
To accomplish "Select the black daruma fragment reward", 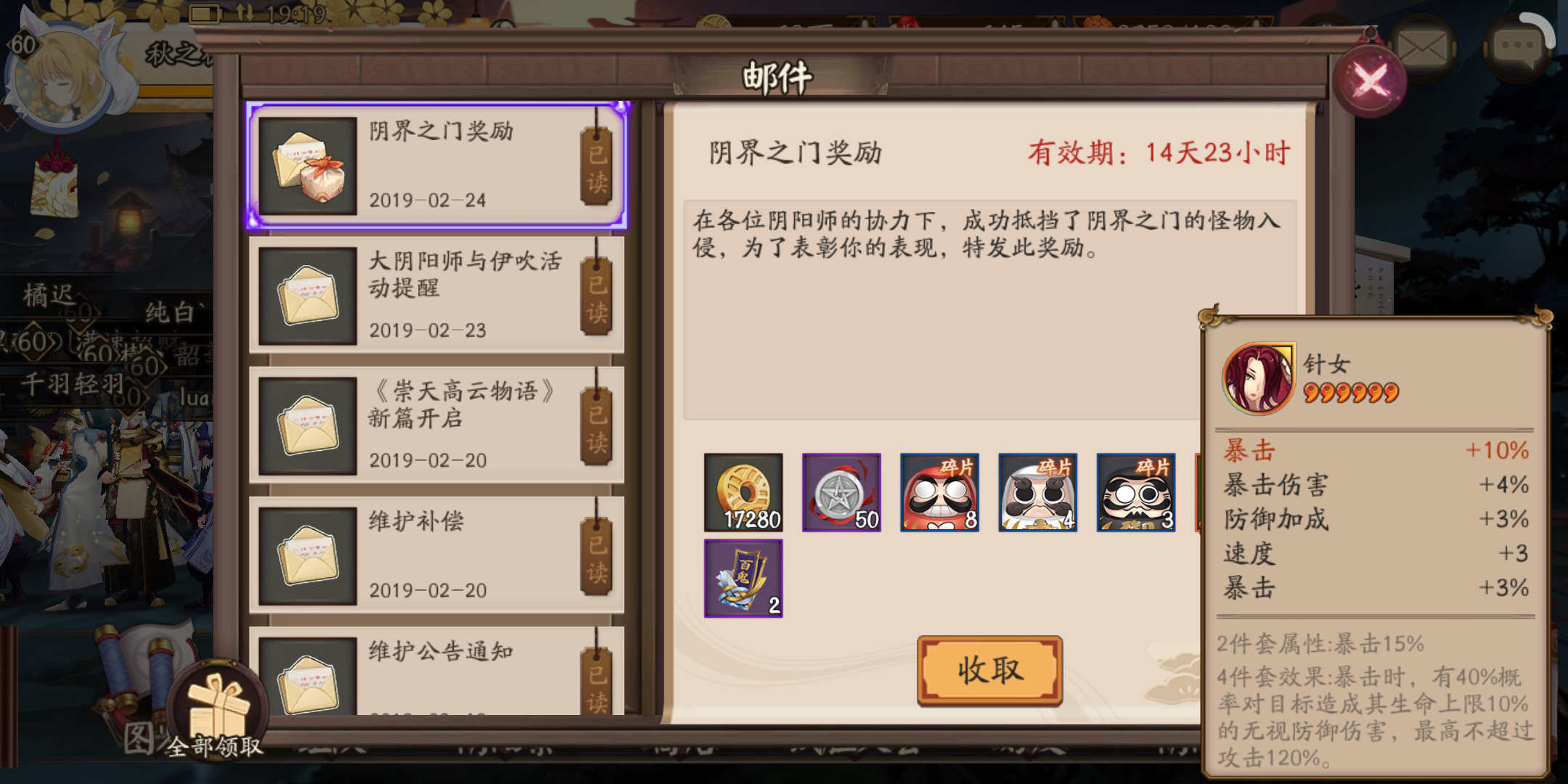I will click(x=1135, y=493).
